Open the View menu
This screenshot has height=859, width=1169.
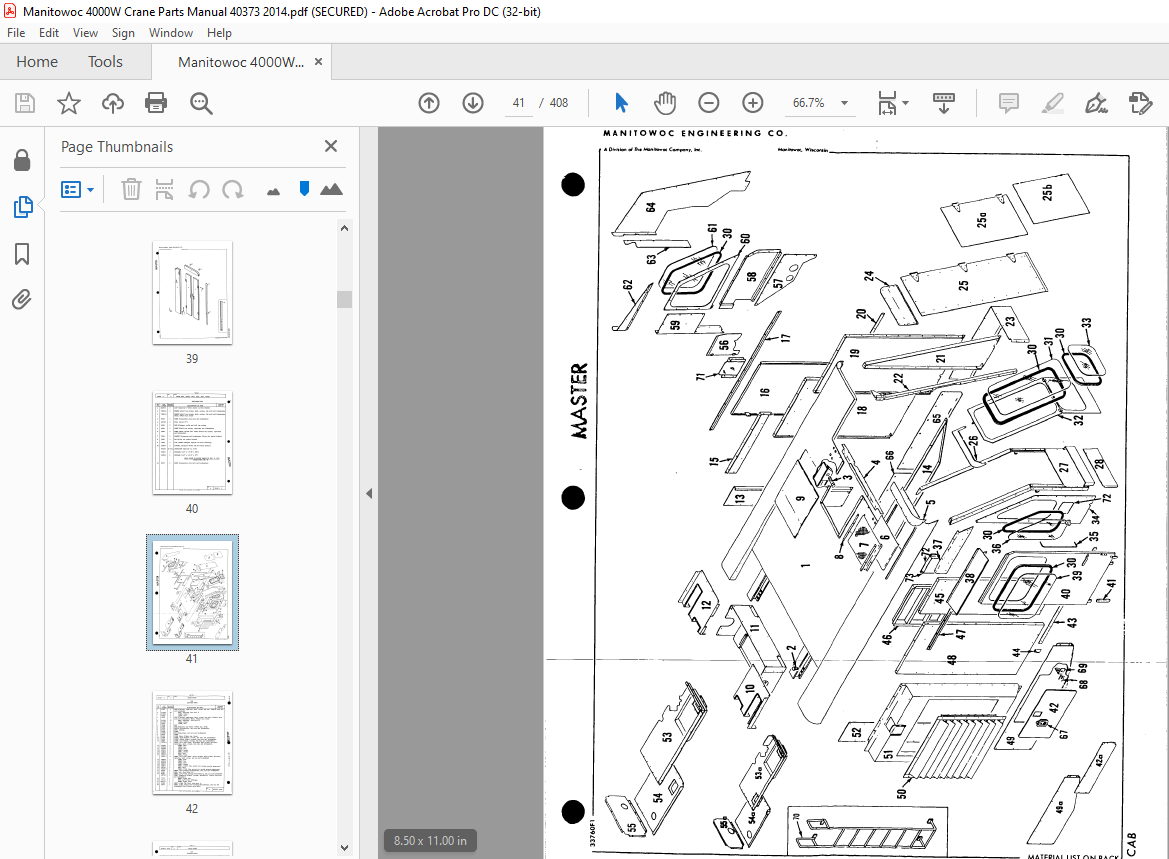click(x=85, y=33)
